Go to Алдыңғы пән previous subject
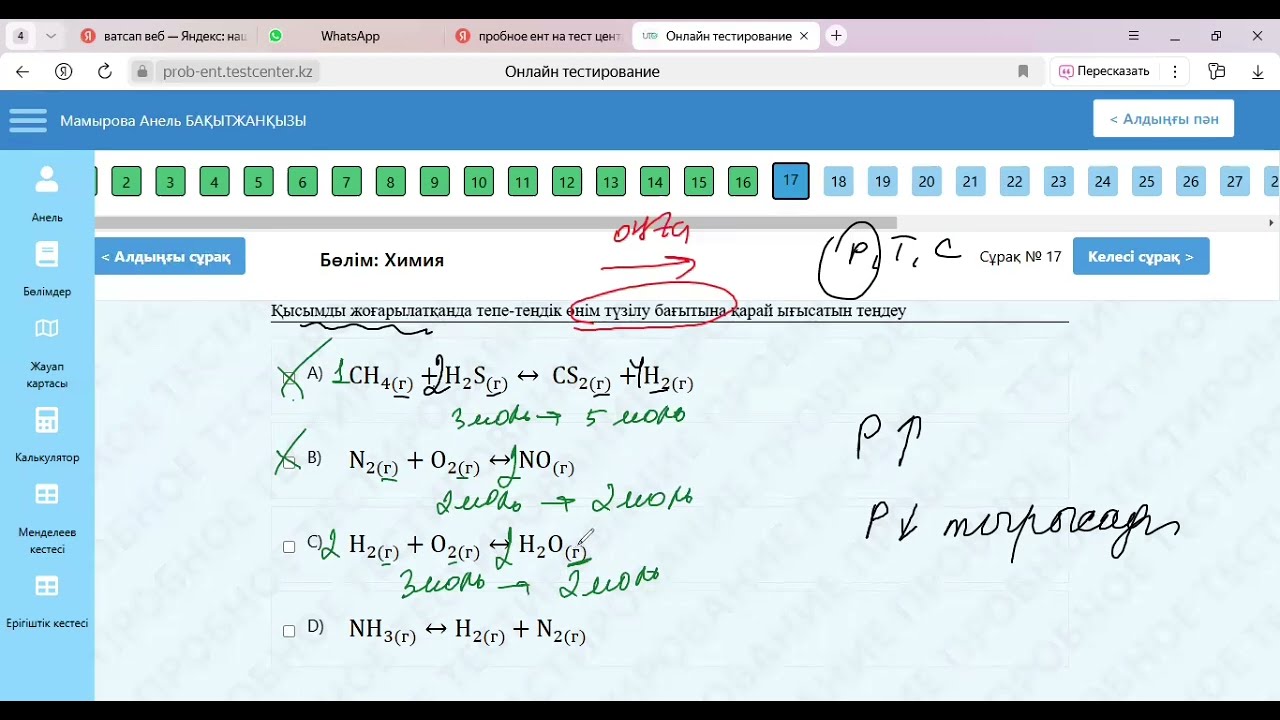 point(1163,118)
